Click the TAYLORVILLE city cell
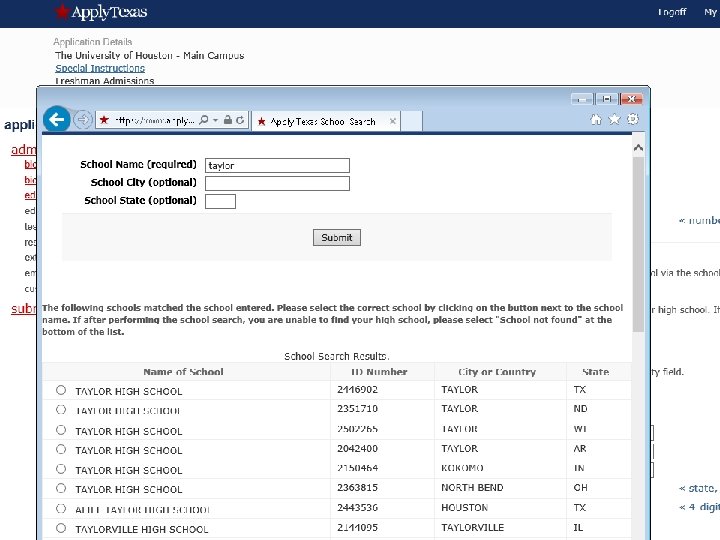Viewport: 720px width, 540px height. 472,527
